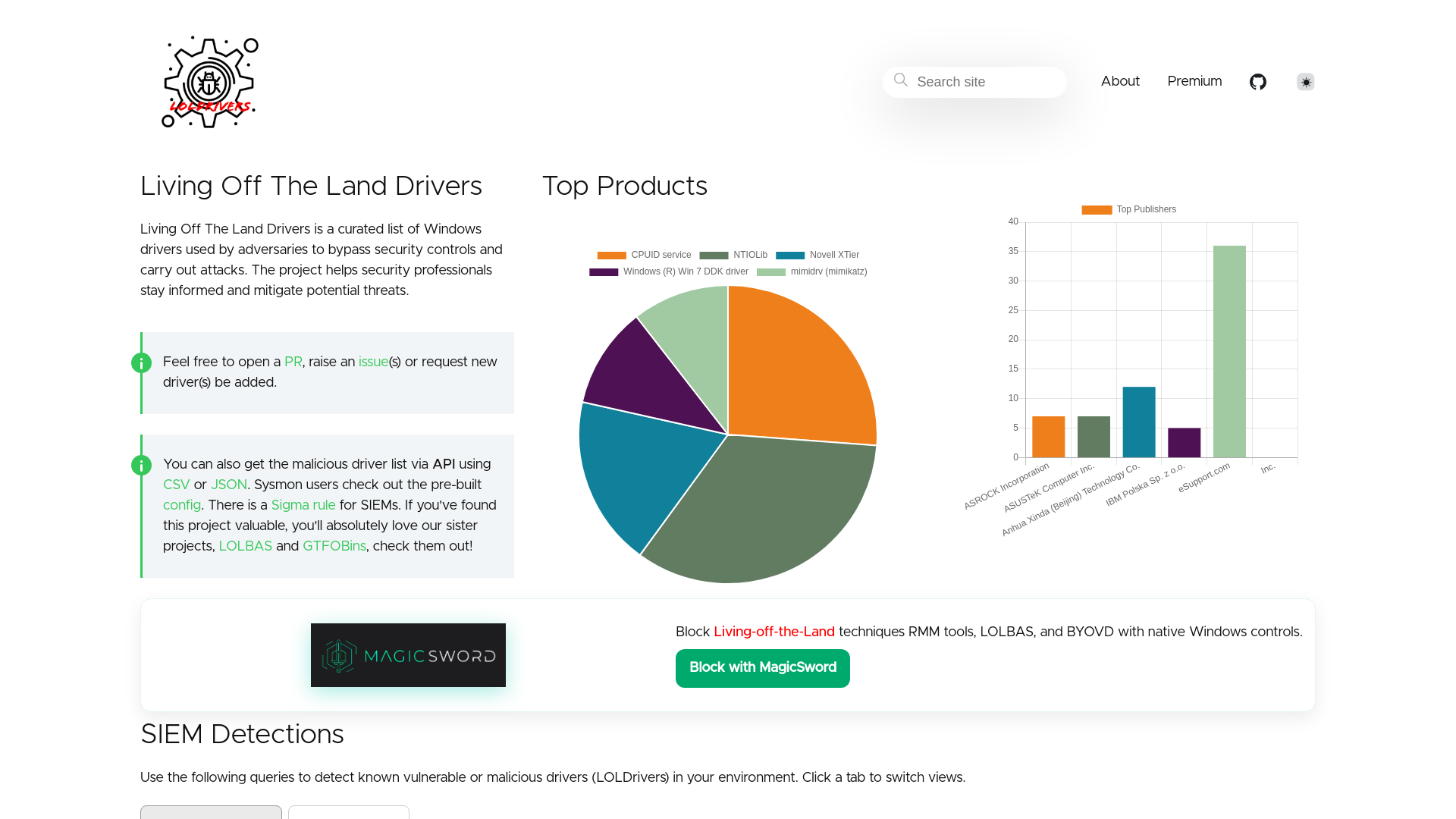Follow the PR link

pyautogui.click(x=293, y=362)
